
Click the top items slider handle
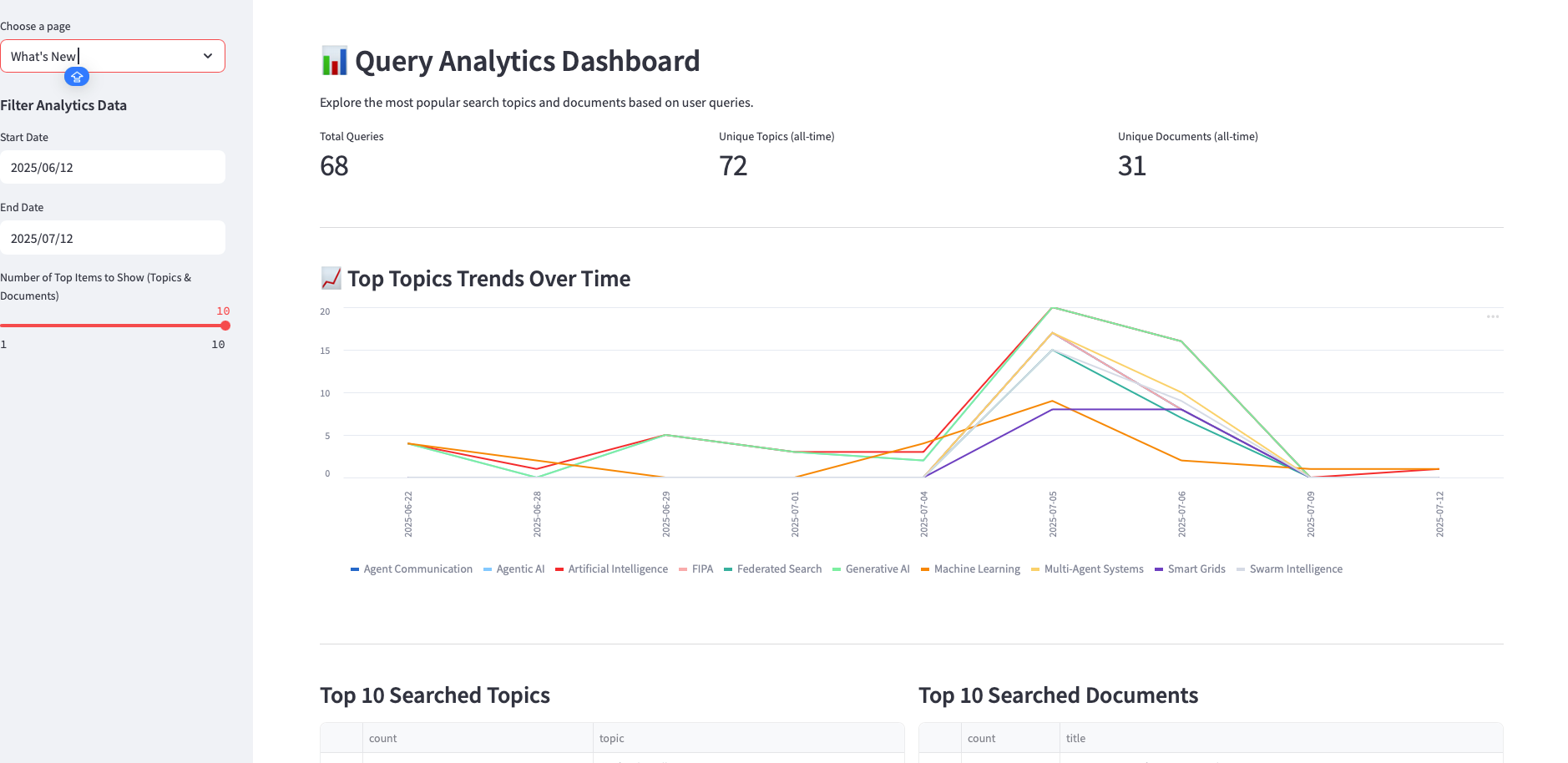225,326
